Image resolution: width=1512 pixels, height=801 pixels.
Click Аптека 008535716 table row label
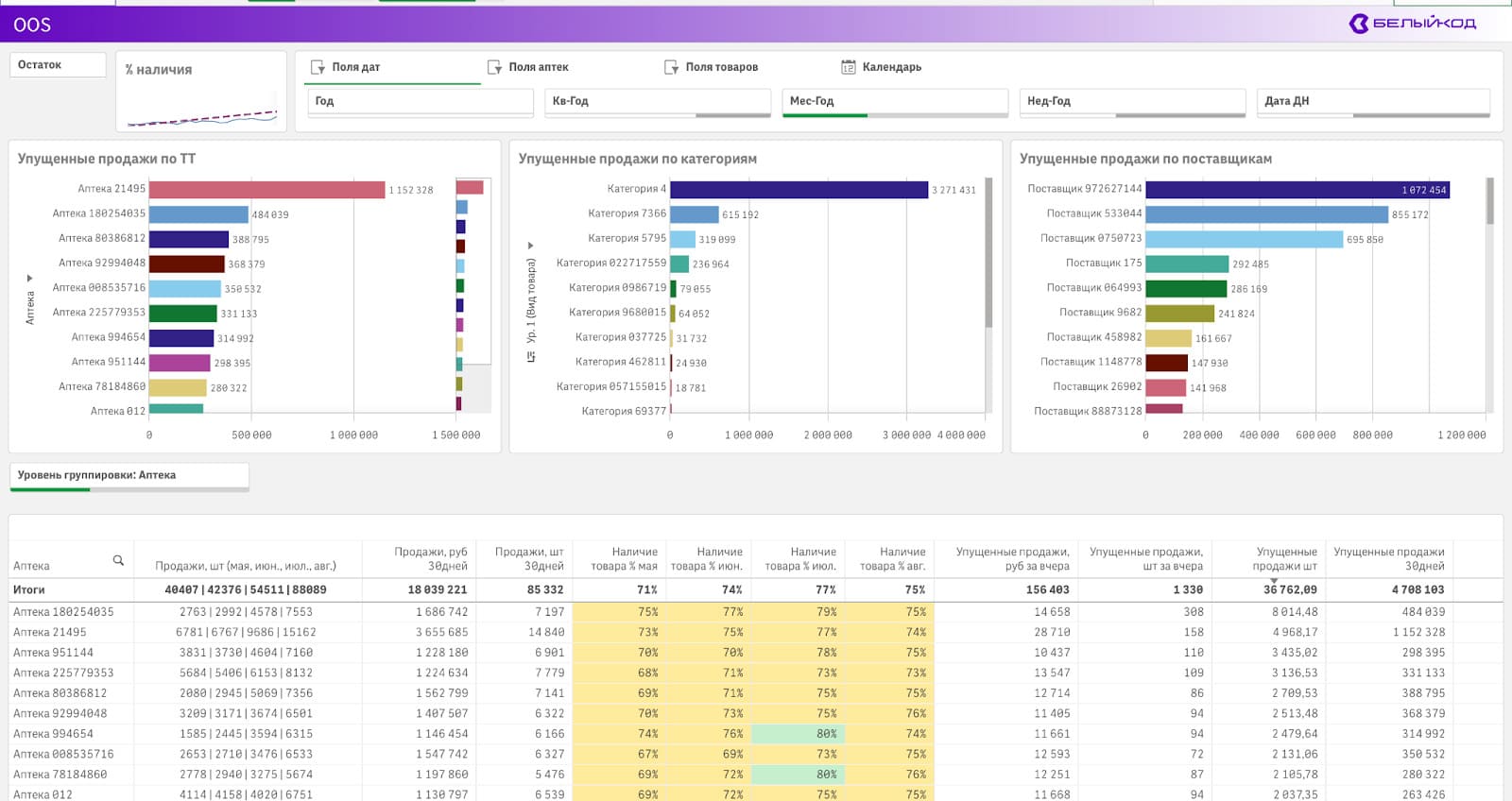63,755
